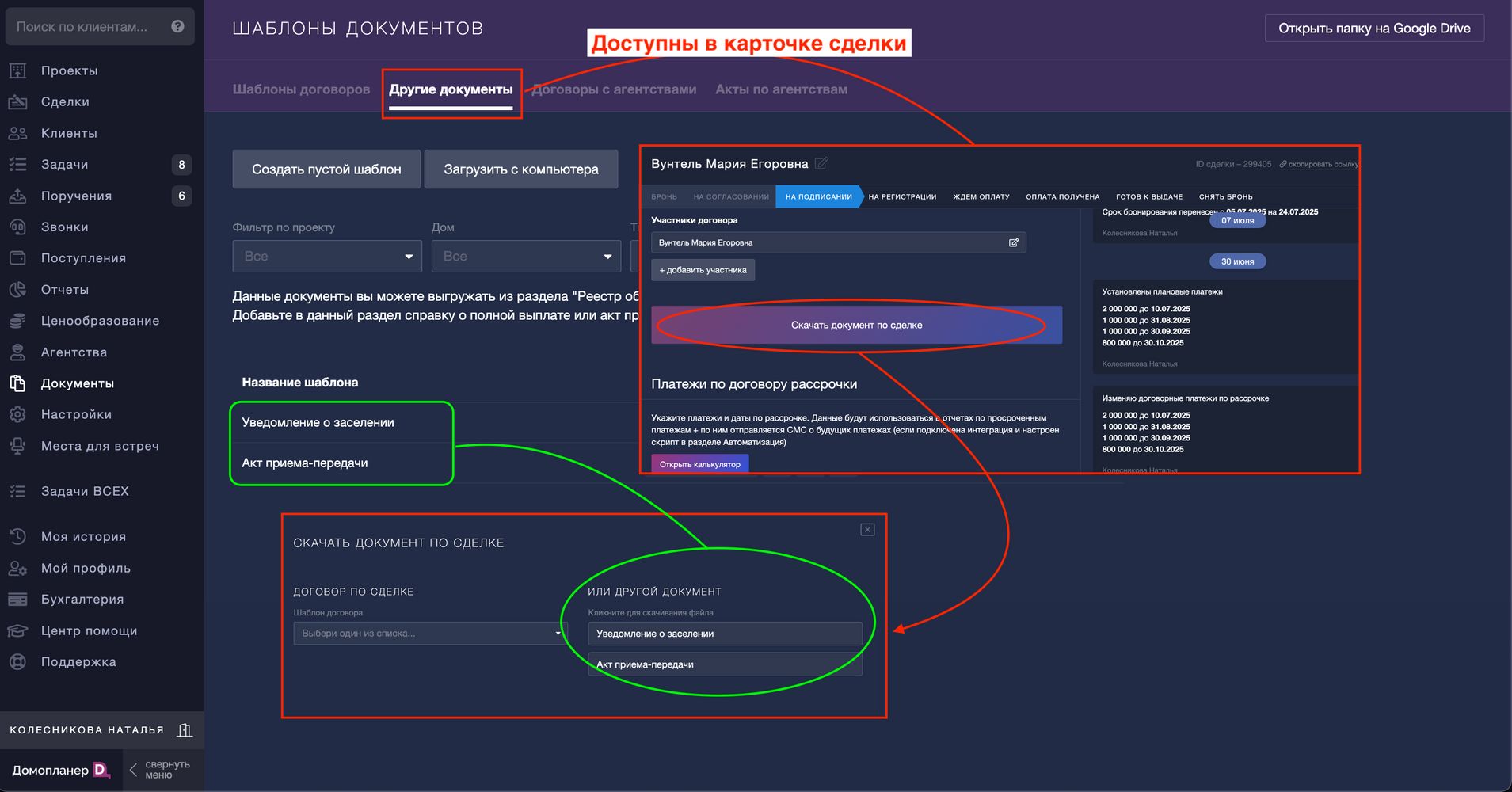This screenshot has width=1512, height=792.
Task: Open Поручения via its sidebar icon
Action: [17, 196]
